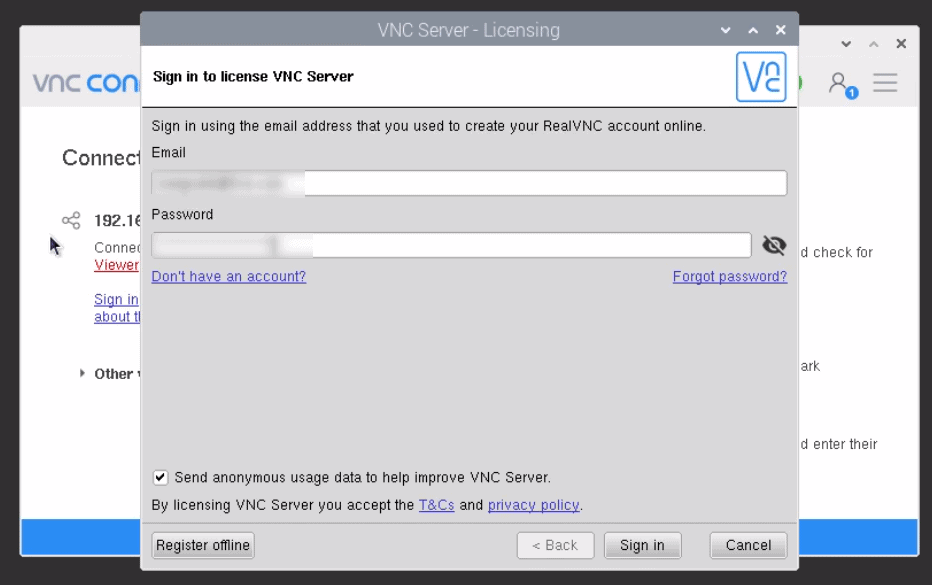932x585 pixels.
Task: Toggle password visibility eye icon
Action: point(774,245)
